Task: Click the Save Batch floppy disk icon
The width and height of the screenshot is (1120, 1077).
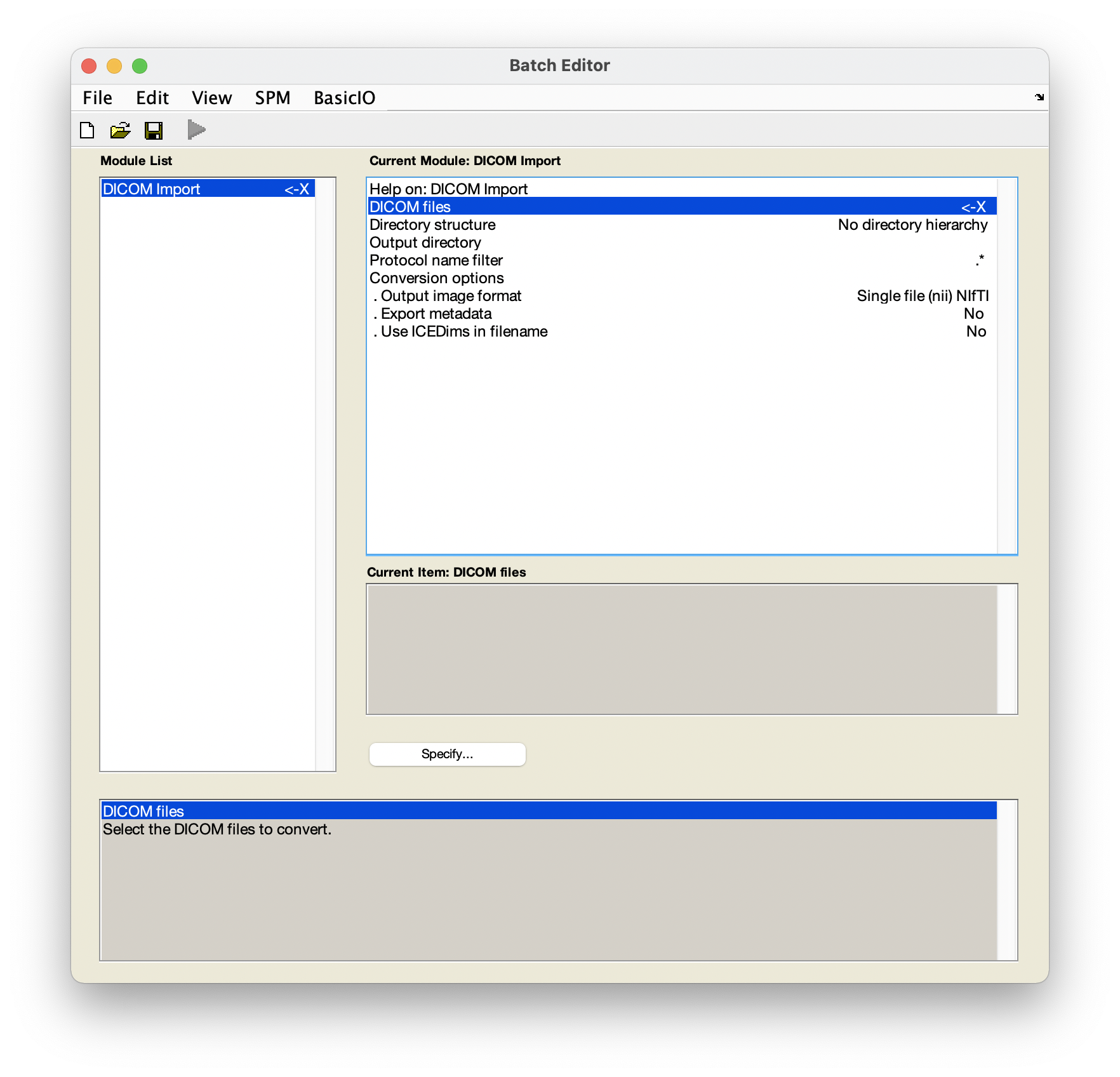Action: click(x=154, y=130)
